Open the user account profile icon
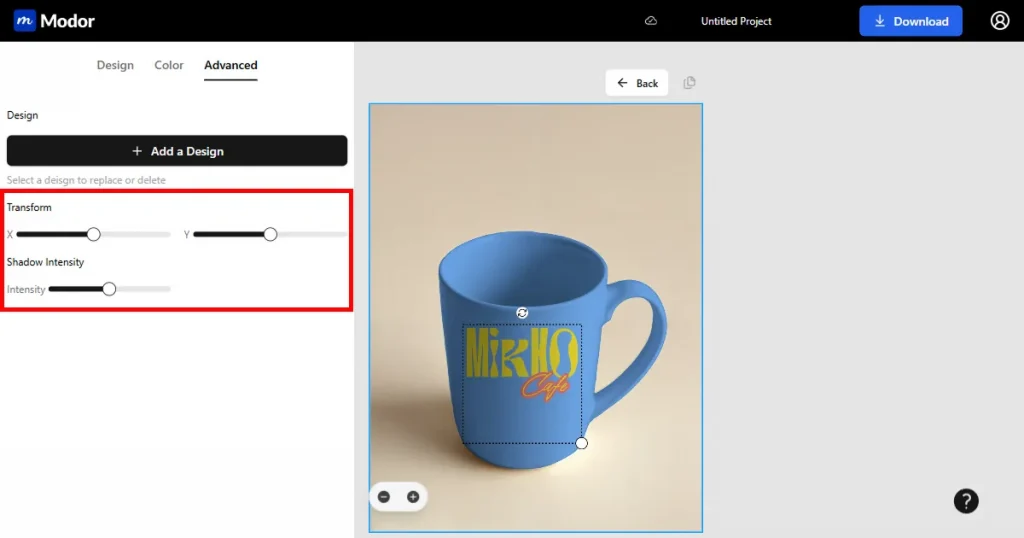This screenshot has height=538, width=1024. [x=1000, y=21]
